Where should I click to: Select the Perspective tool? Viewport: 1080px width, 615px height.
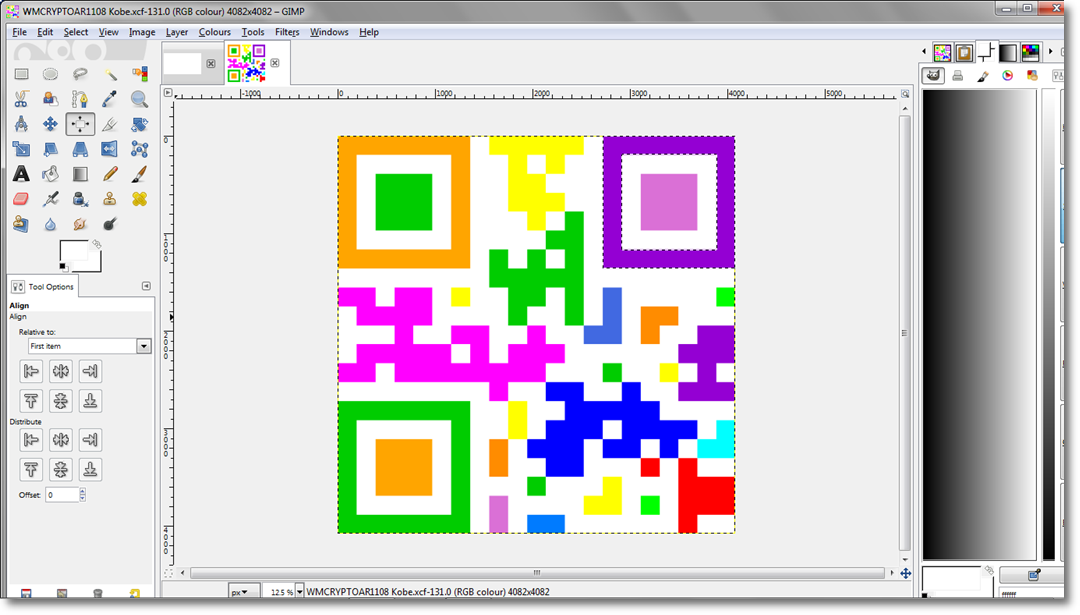pyautogui.click(x=80, y=149)
